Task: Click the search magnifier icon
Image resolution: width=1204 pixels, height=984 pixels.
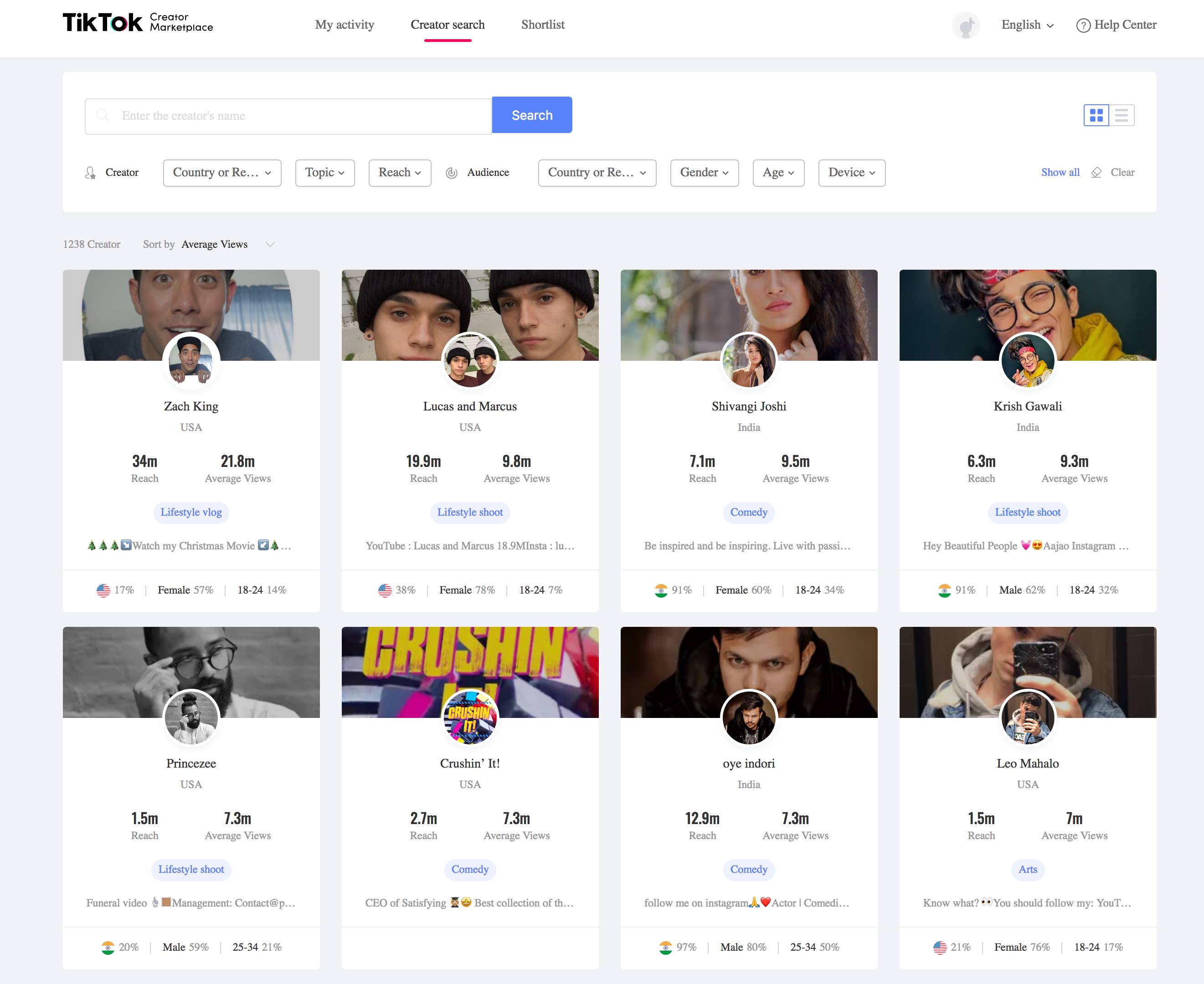Action: pos(103,115)
